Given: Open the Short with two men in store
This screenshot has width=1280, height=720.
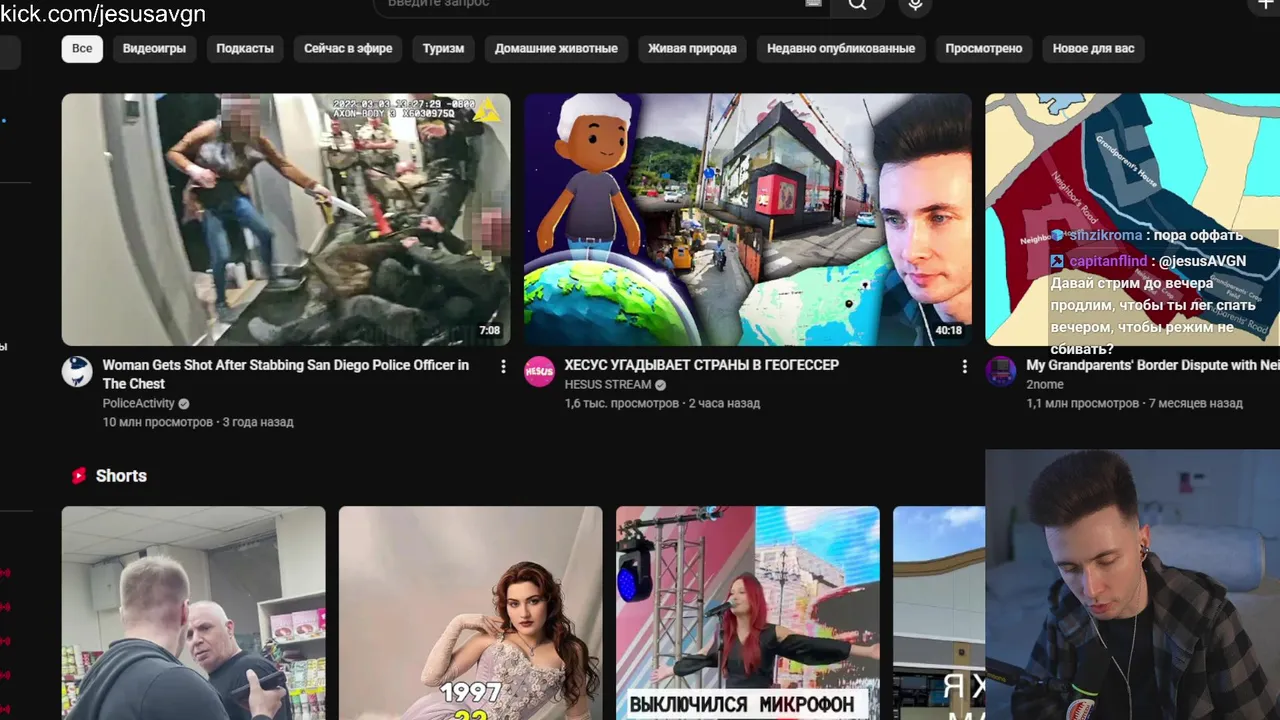Looking at the screenshot, I should tap(194, 613).
